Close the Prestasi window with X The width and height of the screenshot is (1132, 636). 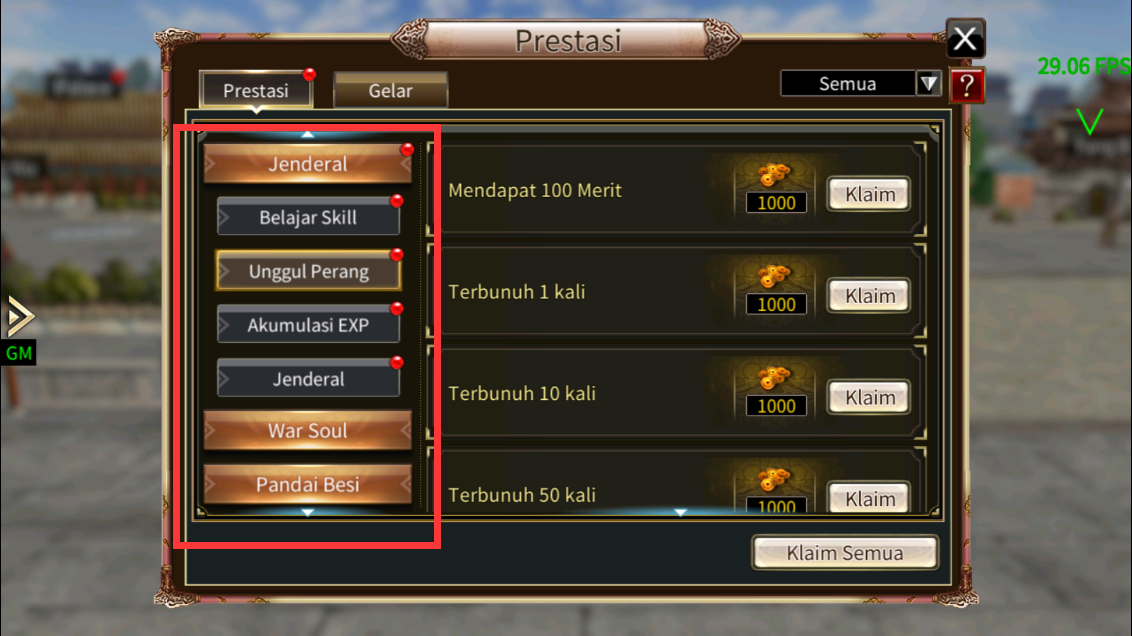point(965,38)
